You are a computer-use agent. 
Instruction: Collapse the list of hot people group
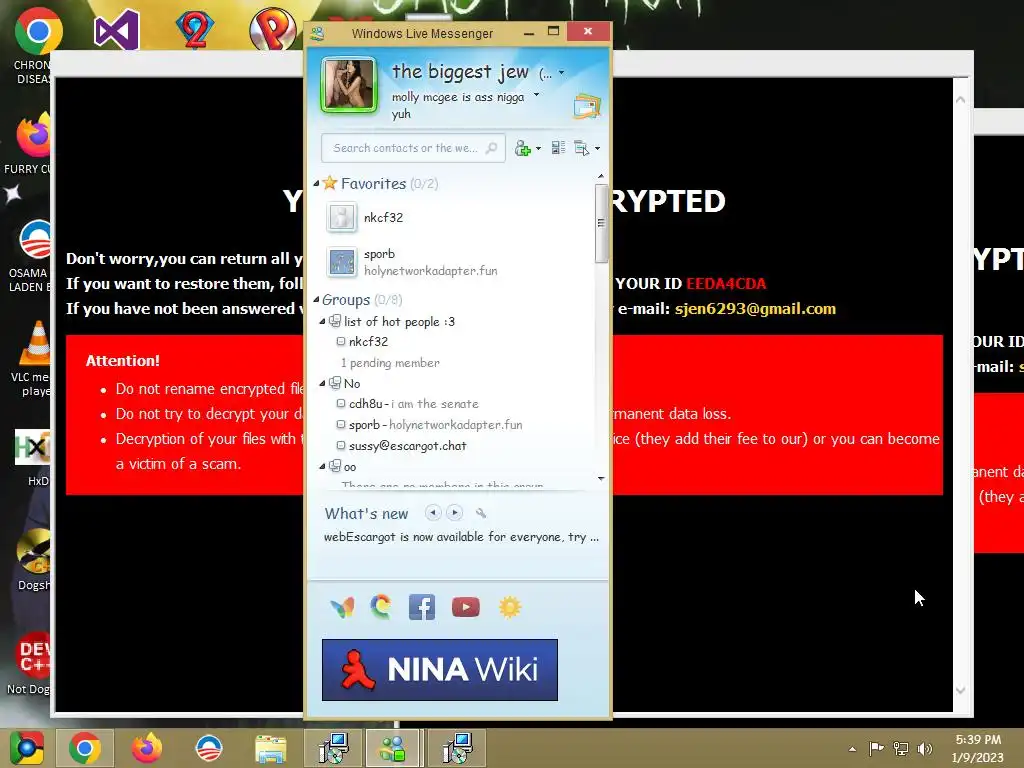(322, 321)
